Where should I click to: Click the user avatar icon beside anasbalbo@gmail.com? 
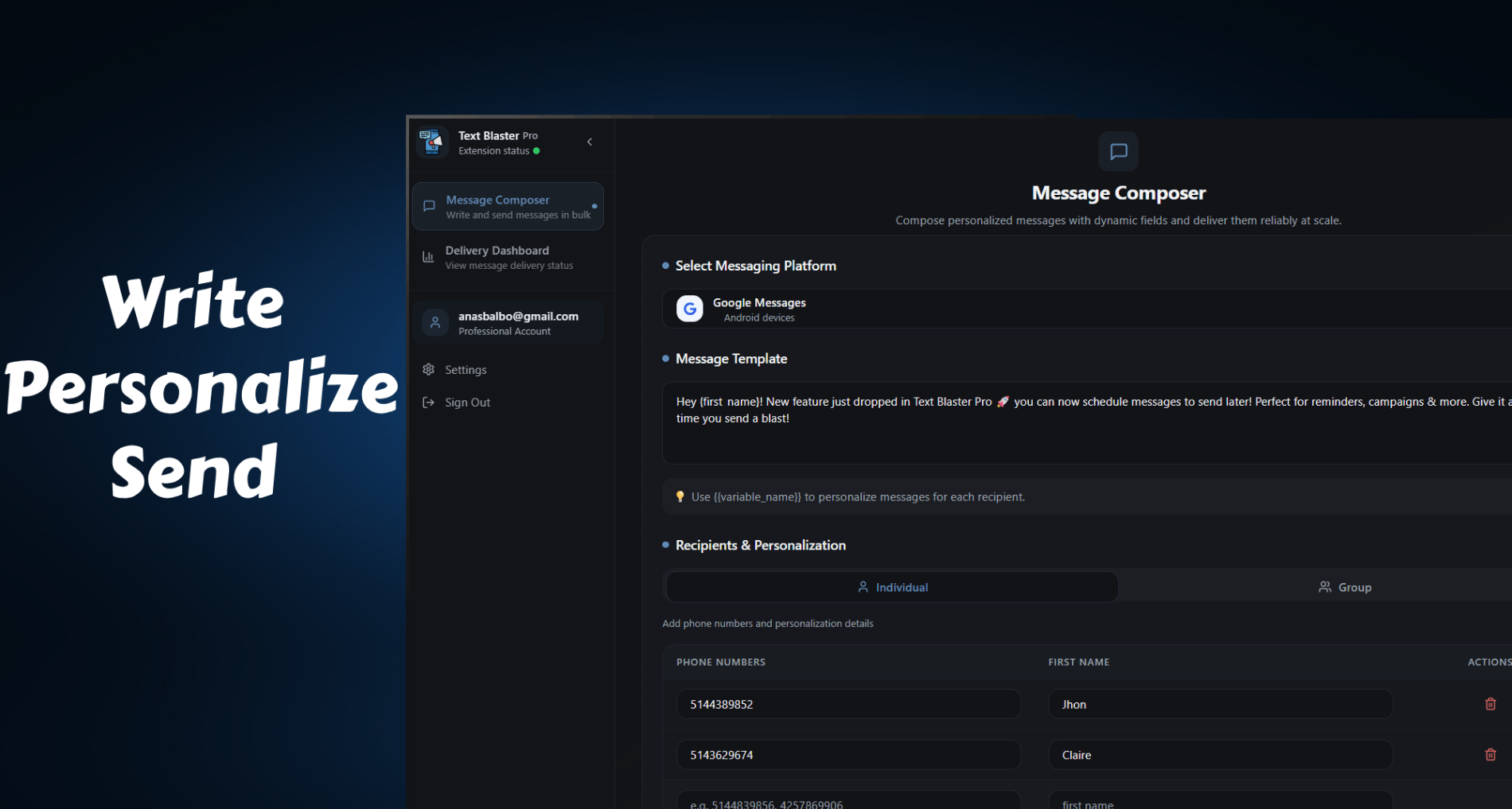435,323
